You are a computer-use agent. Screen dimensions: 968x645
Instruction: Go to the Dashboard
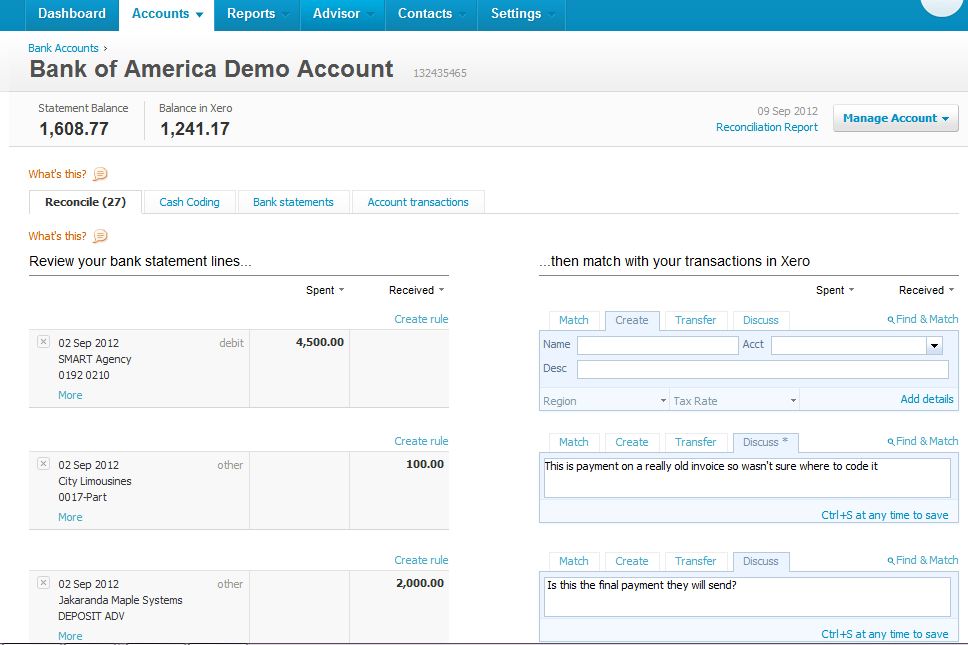click(72, 14)
